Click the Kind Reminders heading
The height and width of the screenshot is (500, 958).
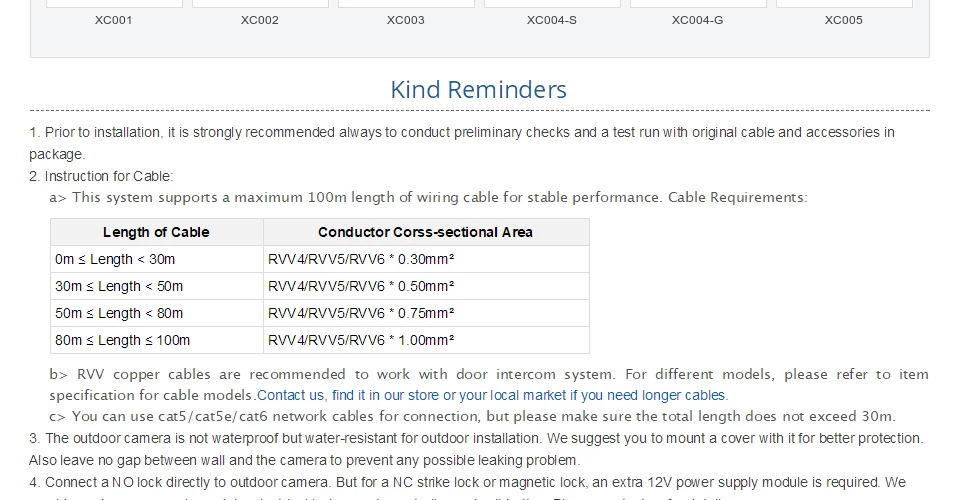pos(479,89)
